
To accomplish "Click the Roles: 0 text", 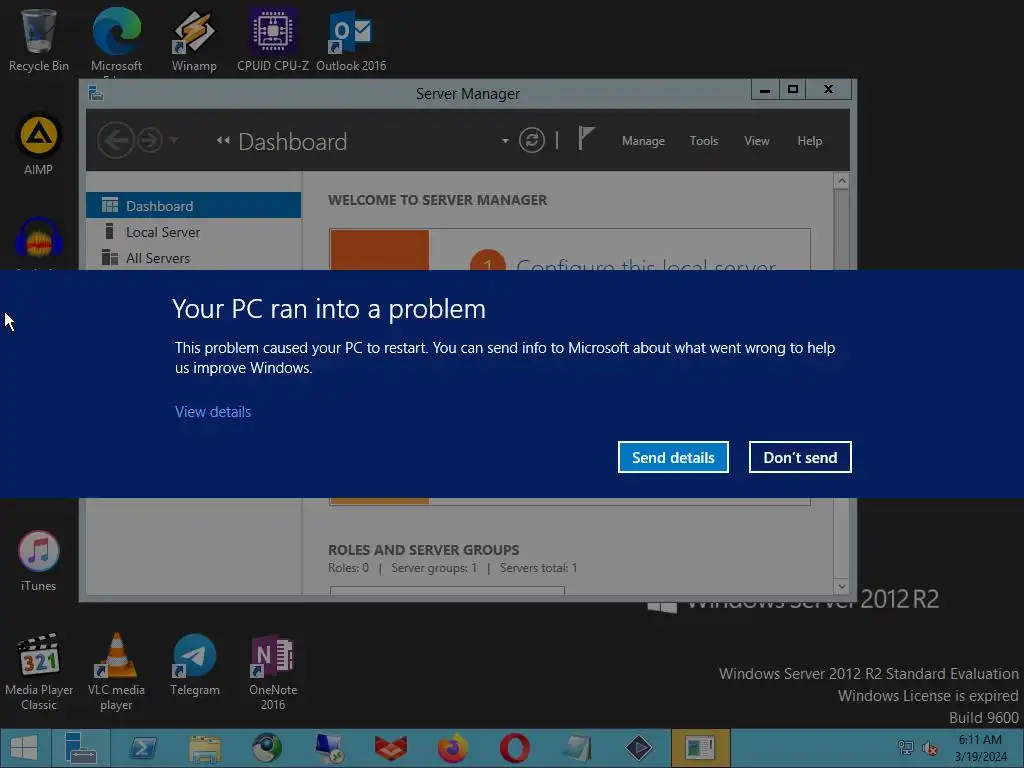I will pos(348,568).
